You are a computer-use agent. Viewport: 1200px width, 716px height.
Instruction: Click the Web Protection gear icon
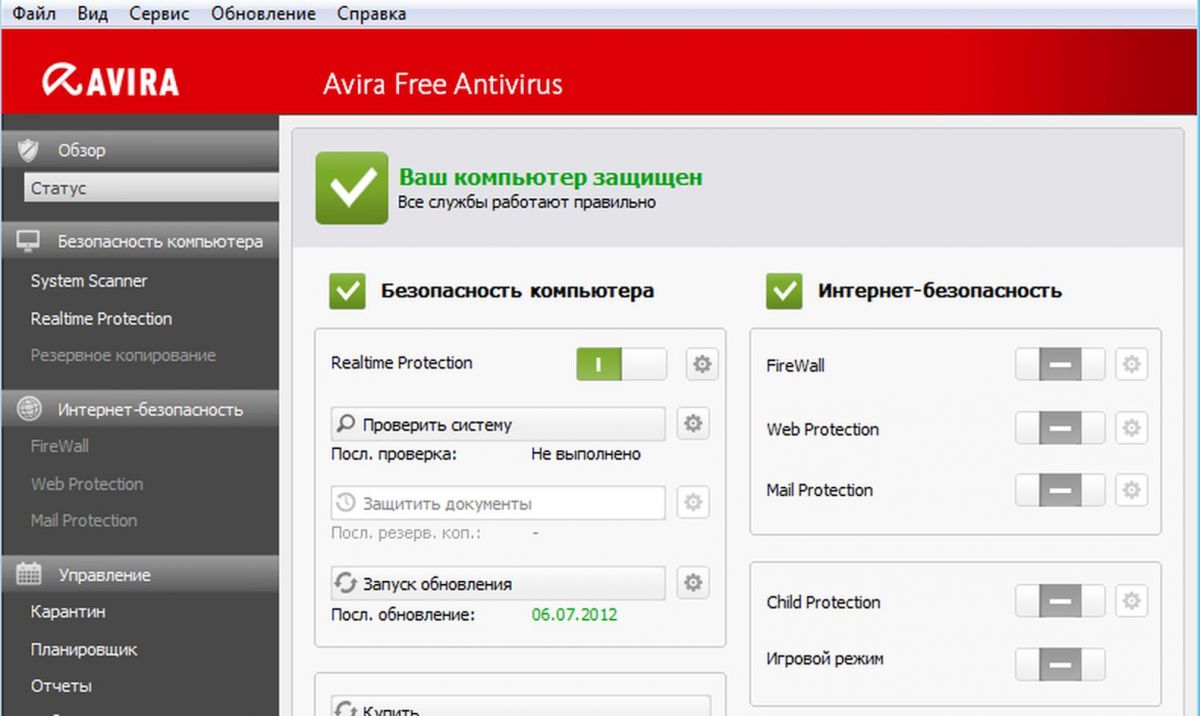[1131, 428]
